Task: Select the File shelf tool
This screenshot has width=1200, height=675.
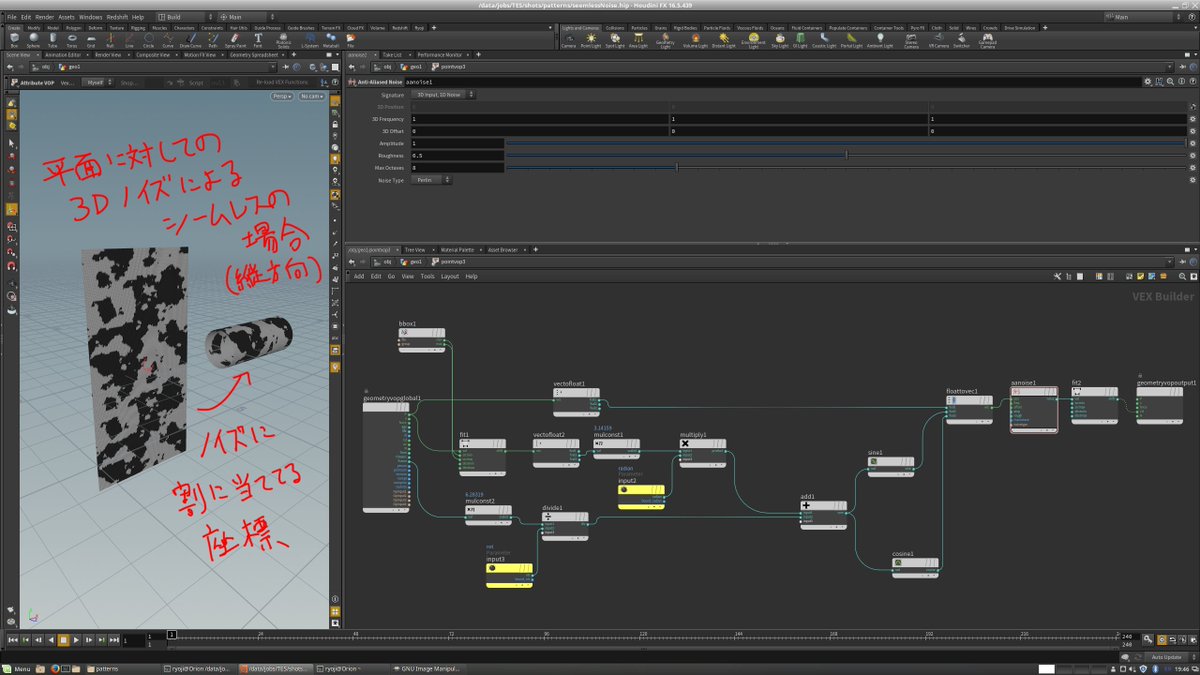Action: (351, 40)
